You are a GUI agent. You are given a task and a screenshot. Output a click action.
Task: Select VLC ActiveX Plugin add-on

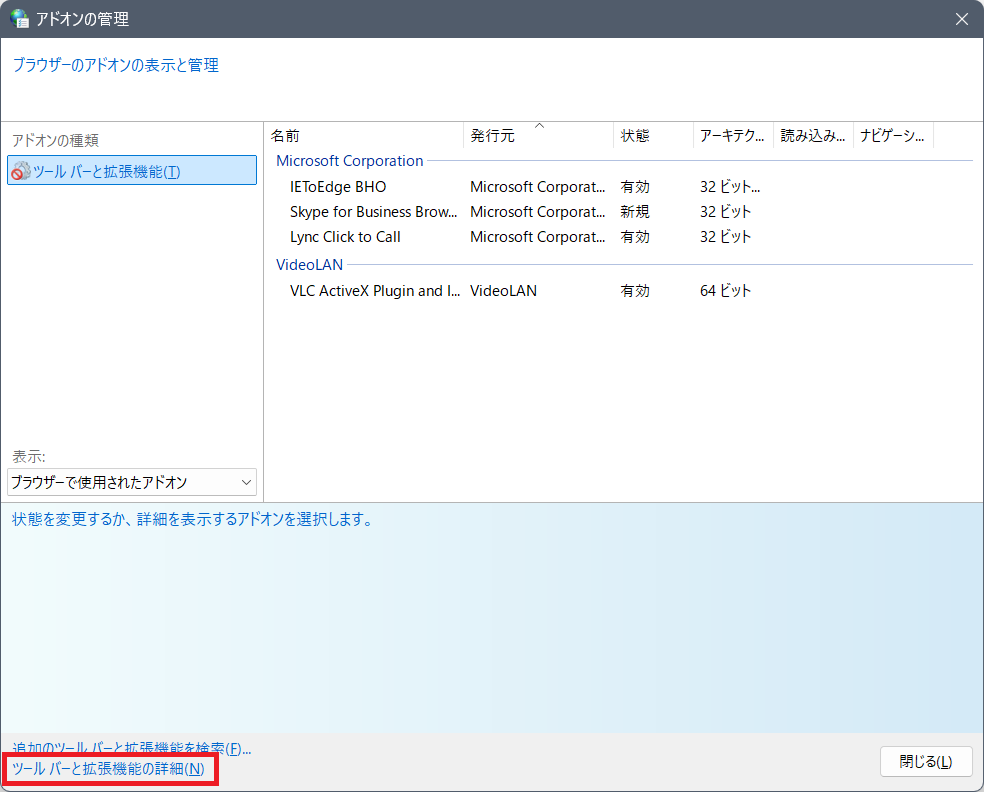tap(375, 291)
